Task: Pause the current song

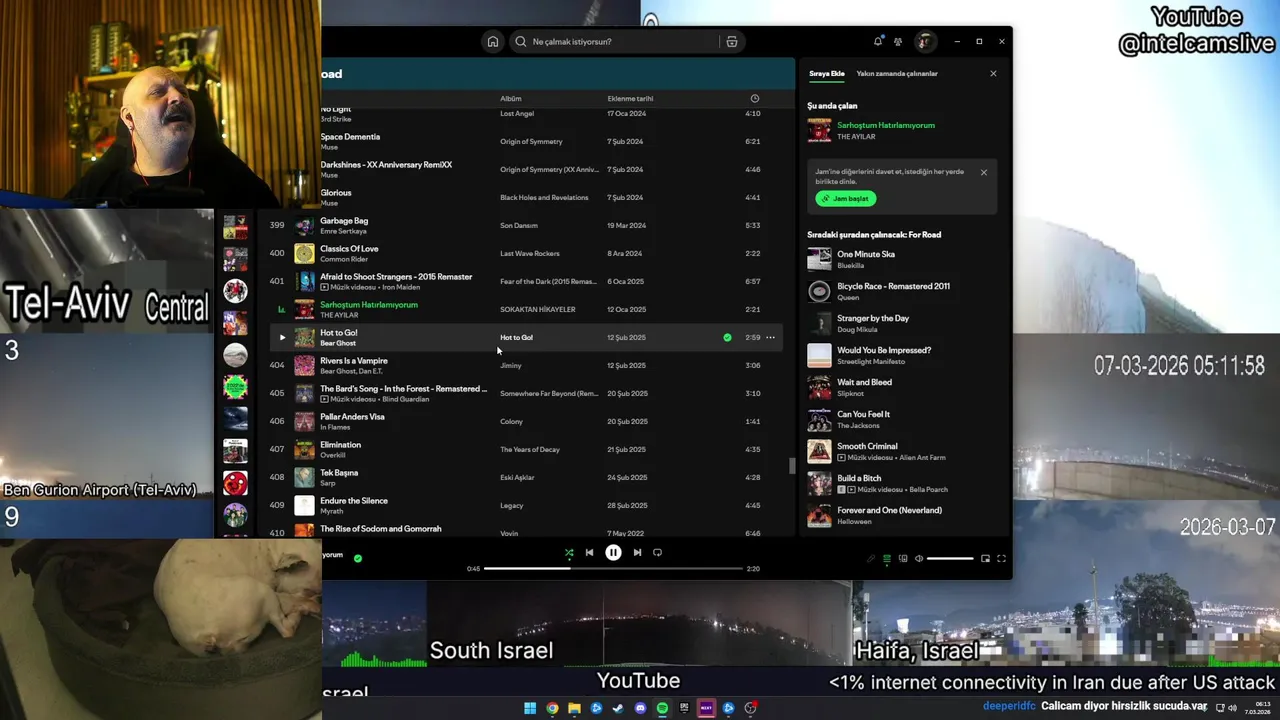Action: click(613, 552)
